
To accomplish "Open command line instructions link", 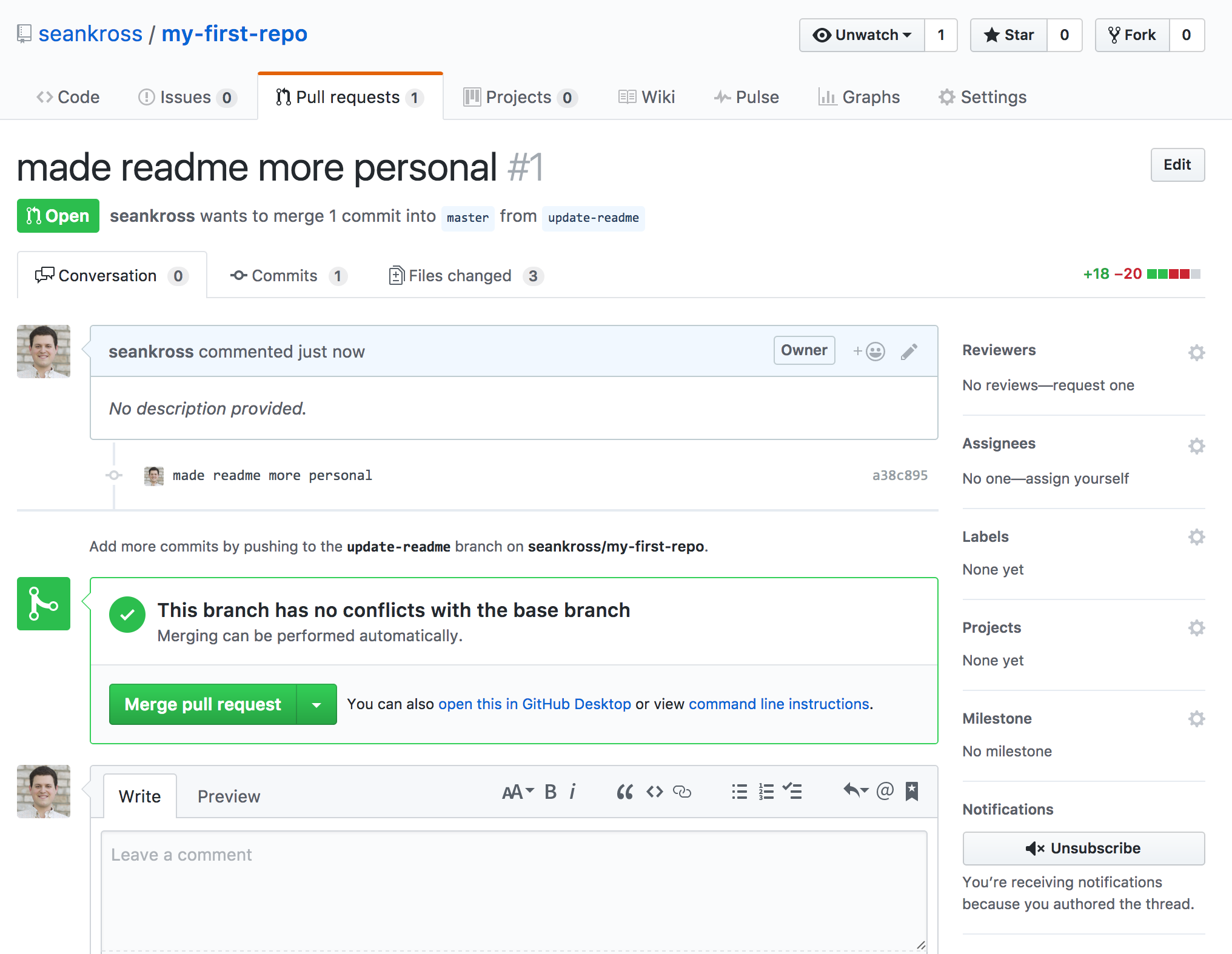I will [778, 704].
